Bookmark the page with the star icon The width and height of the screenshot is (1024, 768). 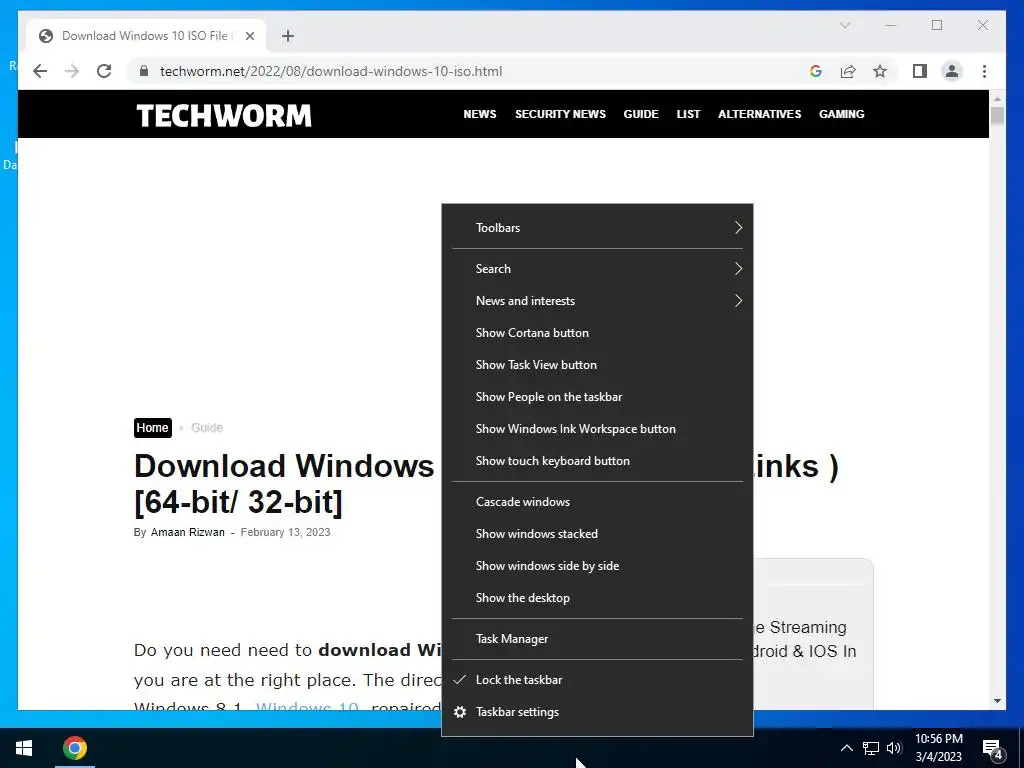880,71
